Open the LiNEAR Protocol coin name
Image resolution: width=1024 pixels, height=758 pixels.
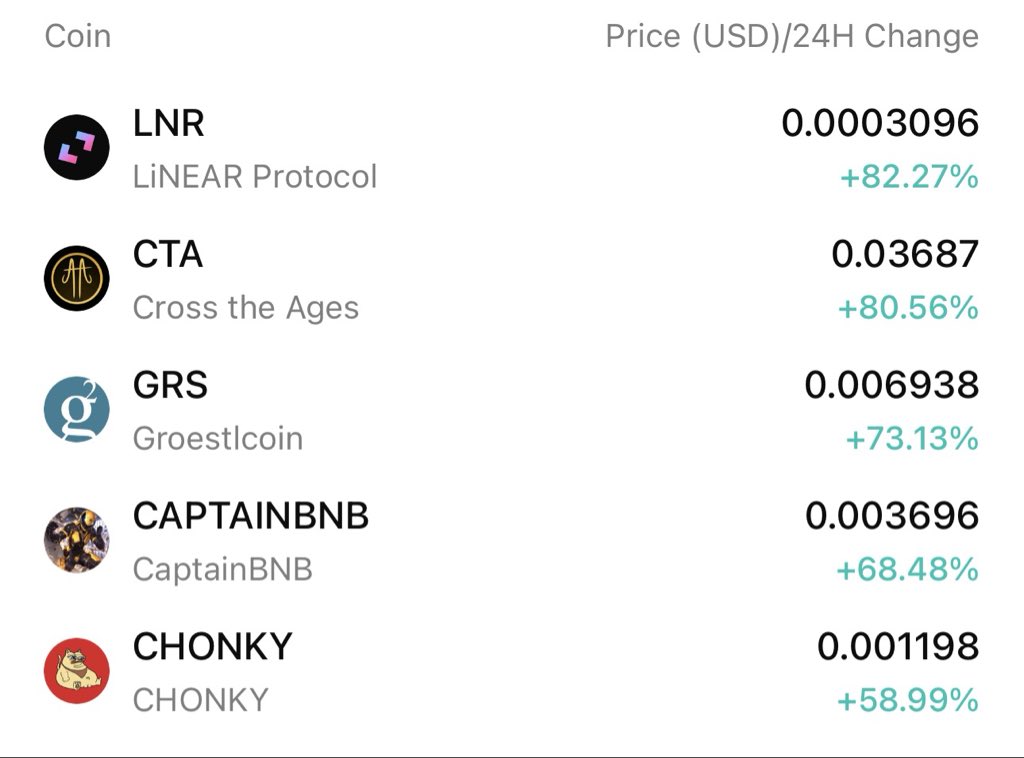(x=255, y=177)
